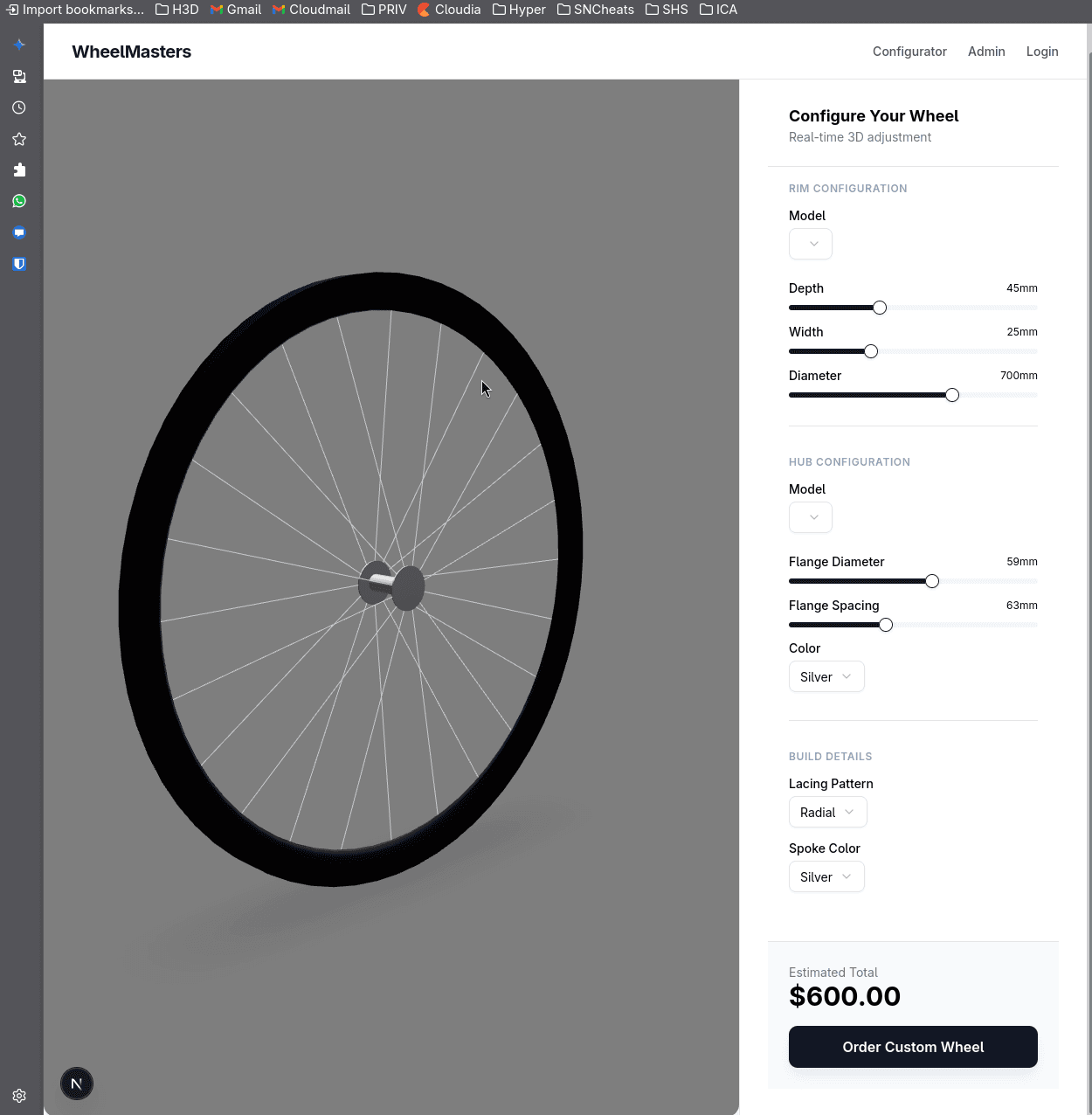Open bookmarks star in the sidebar
Screen dimensions: 1092x1115
[x=19, y=139]
